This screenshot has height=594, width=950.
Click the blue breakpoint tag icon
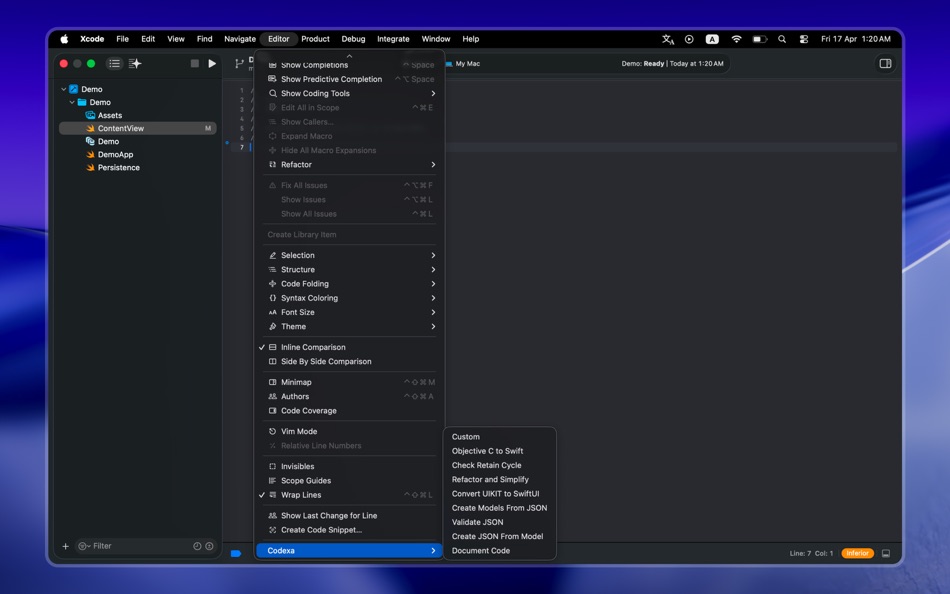click(x=236, y=553)
